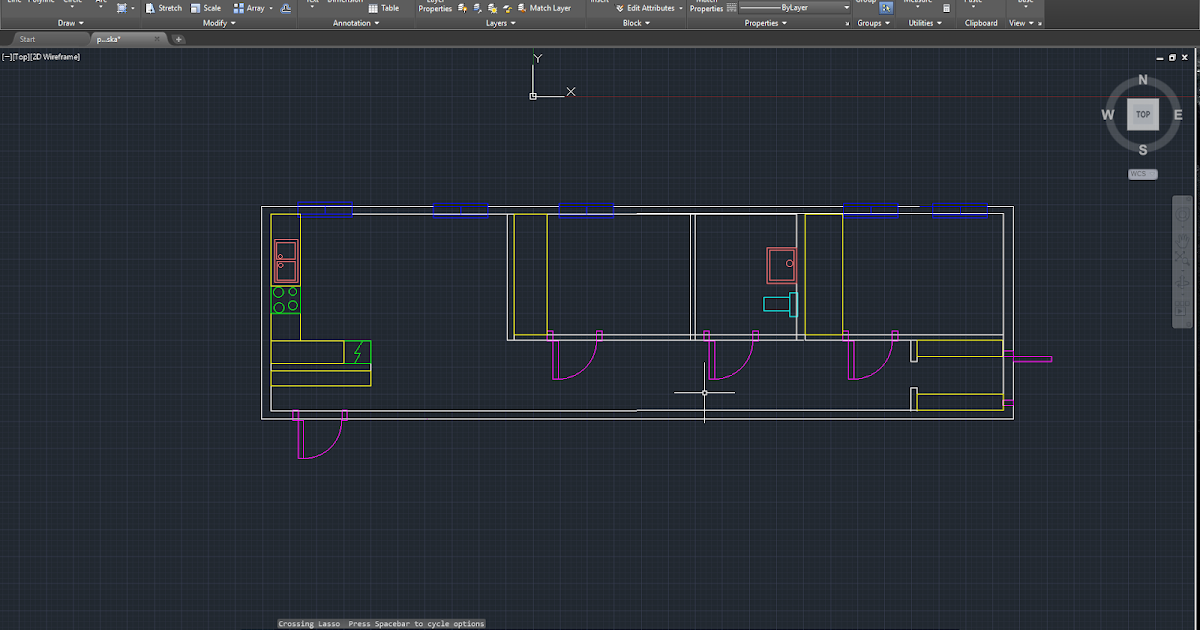Image resolution: width=1200 pixels, height=630 pixels.
Task: Activate the Array tool
Action: pyautogui.click(x=252, y=7)
